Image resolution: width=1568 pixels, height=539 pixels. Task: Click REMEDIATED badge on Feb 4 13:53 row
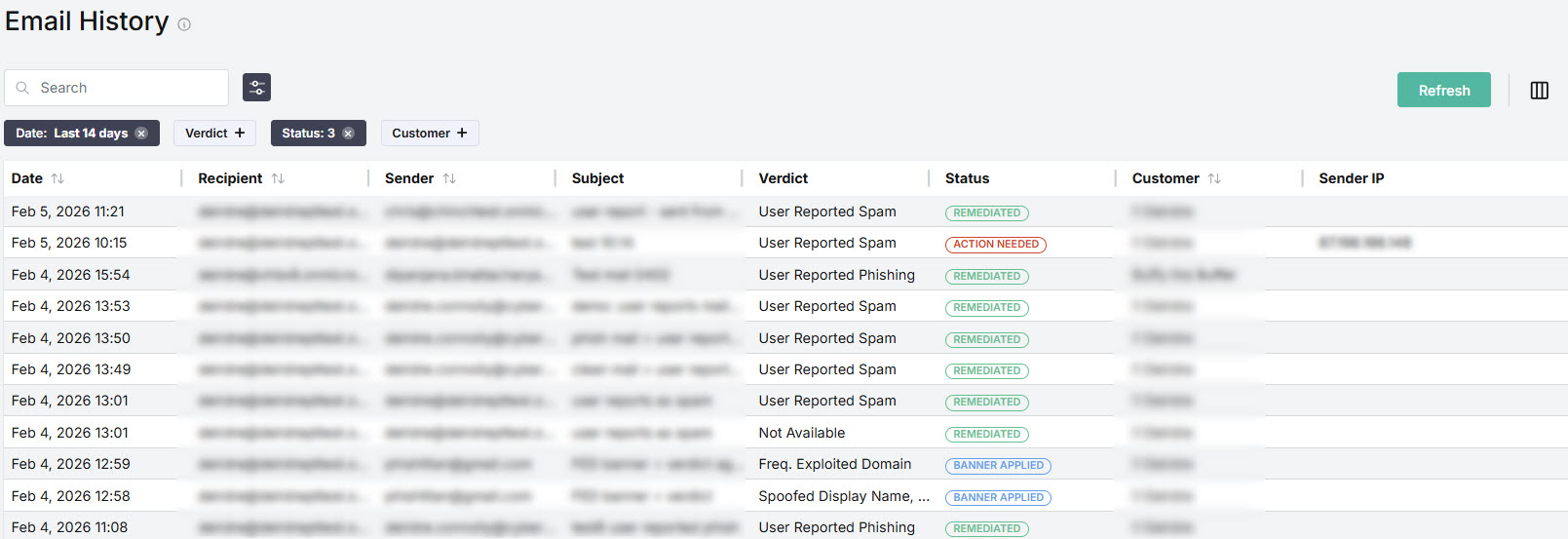coord(987,307)
